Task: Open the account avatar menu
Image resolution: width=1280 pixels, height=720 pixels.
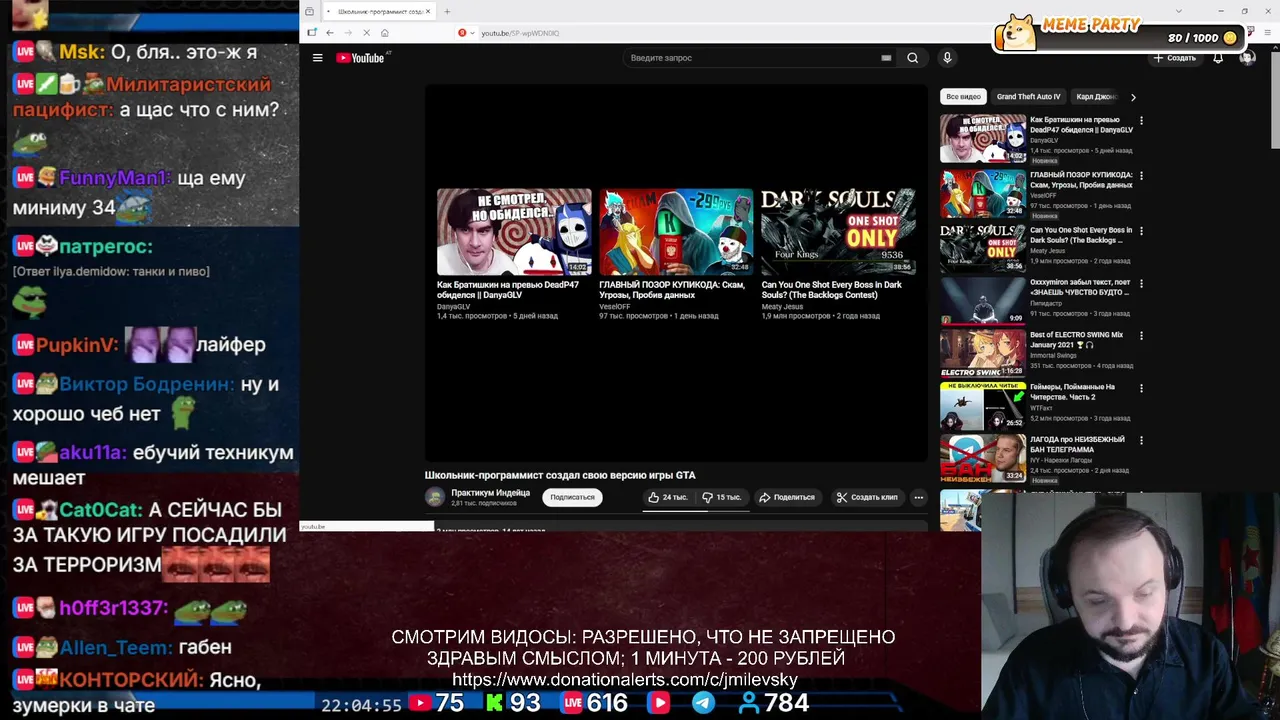Action: click(1247, 58)
